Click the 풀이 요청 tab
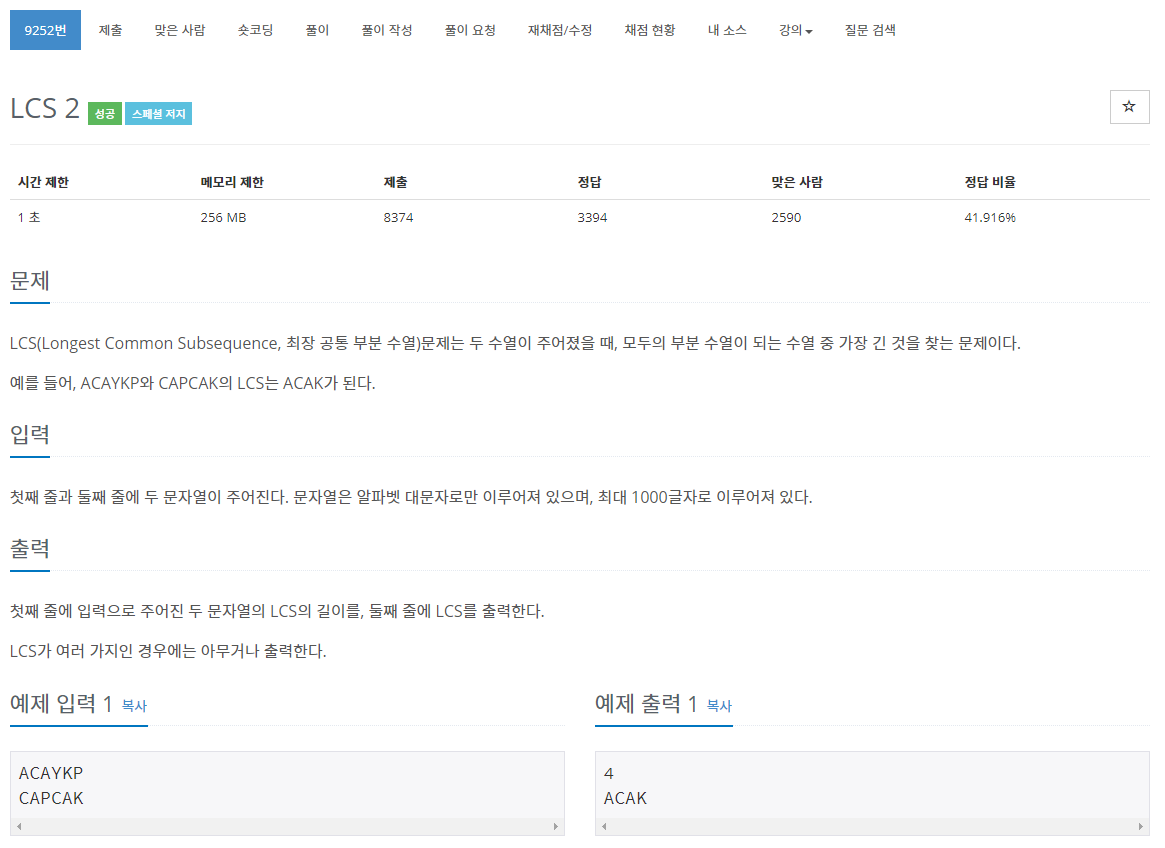Screen dimensions: 1165x848 467,30
